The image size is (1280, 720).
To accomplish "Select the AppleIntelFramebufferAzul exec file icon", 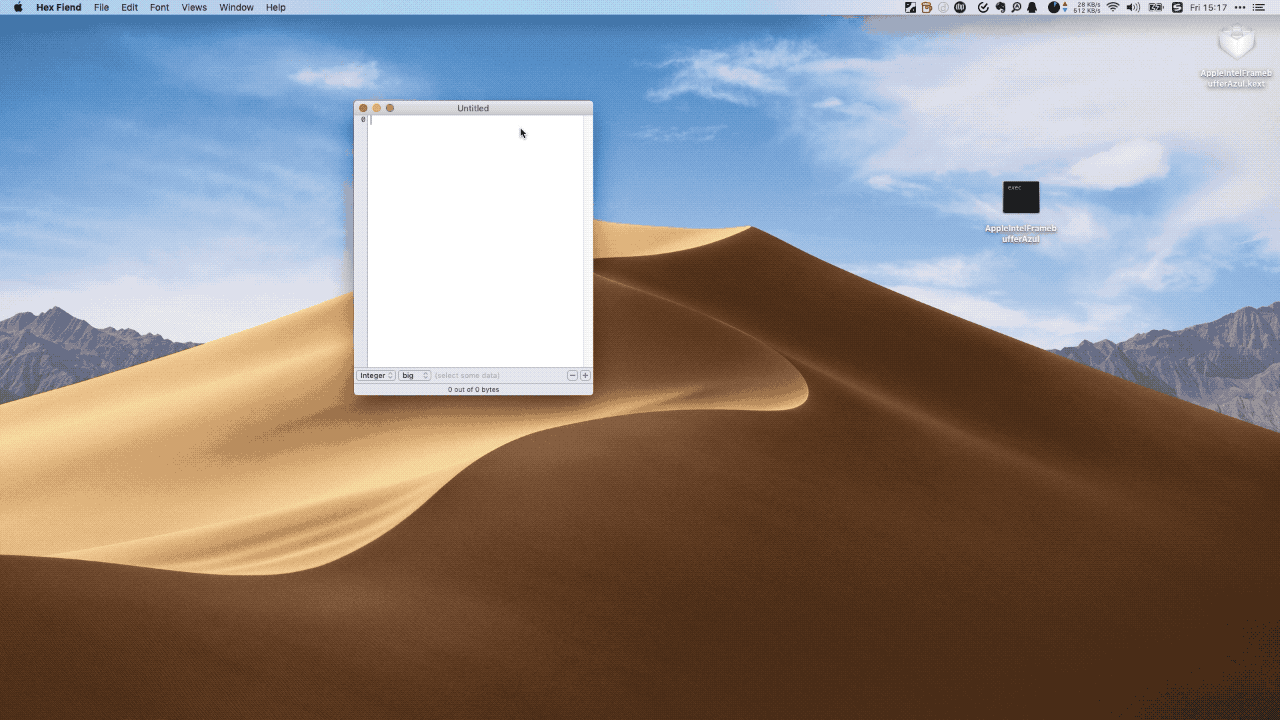I will 1021,198.
